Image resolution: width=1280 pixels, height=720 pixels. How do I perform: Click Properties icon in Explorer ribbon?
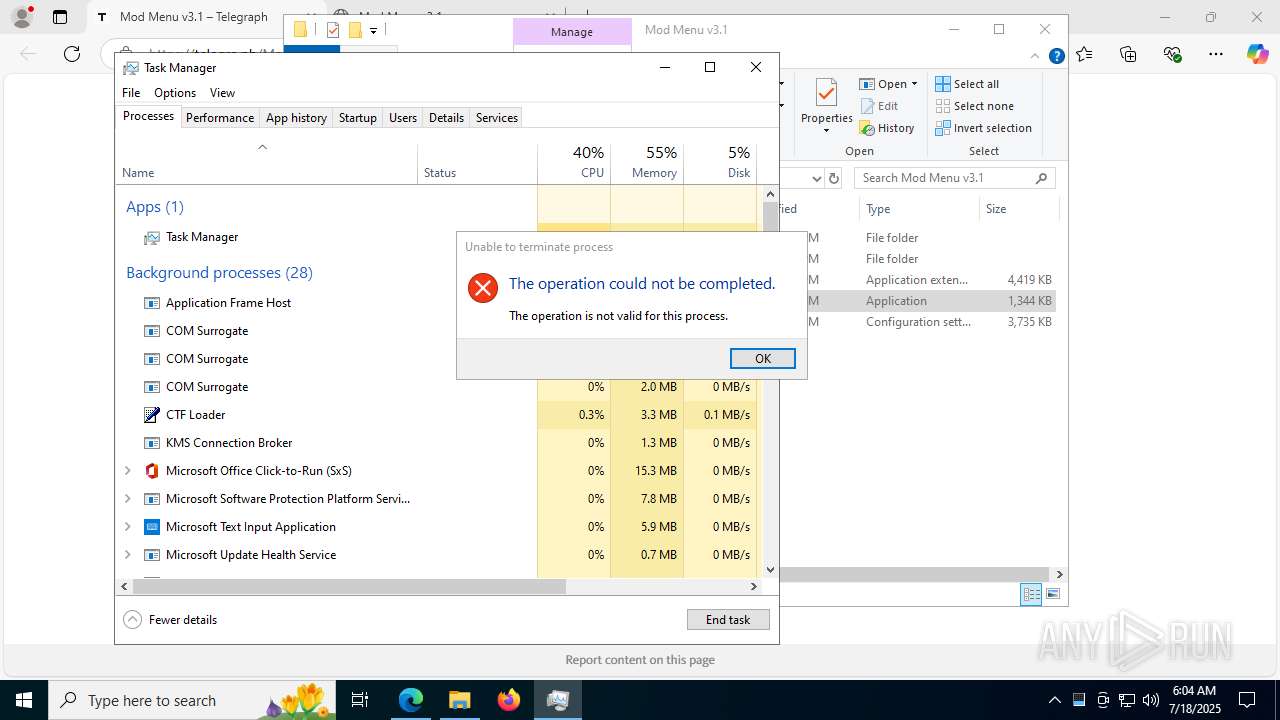[826, 94]
